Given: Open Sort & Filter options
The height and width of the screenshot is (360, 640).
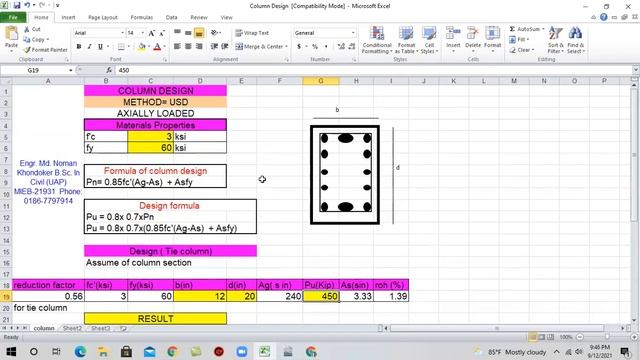Looking at the screenshot, I should click(555, 40).
